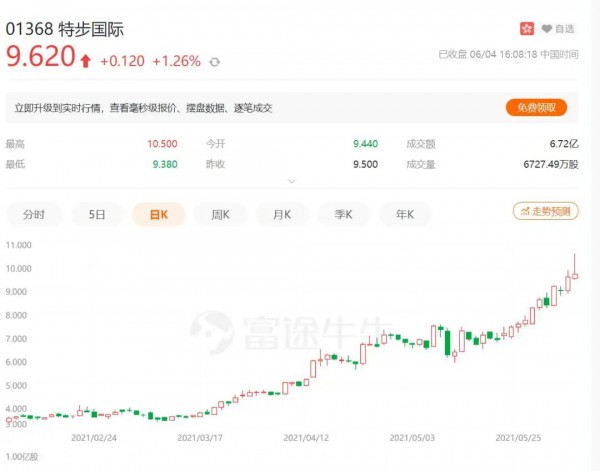This screenshot has width=600, height=471.
Task: Click the 2021/04/12 date label on chart axis
Action: click(x=306, y=438)
